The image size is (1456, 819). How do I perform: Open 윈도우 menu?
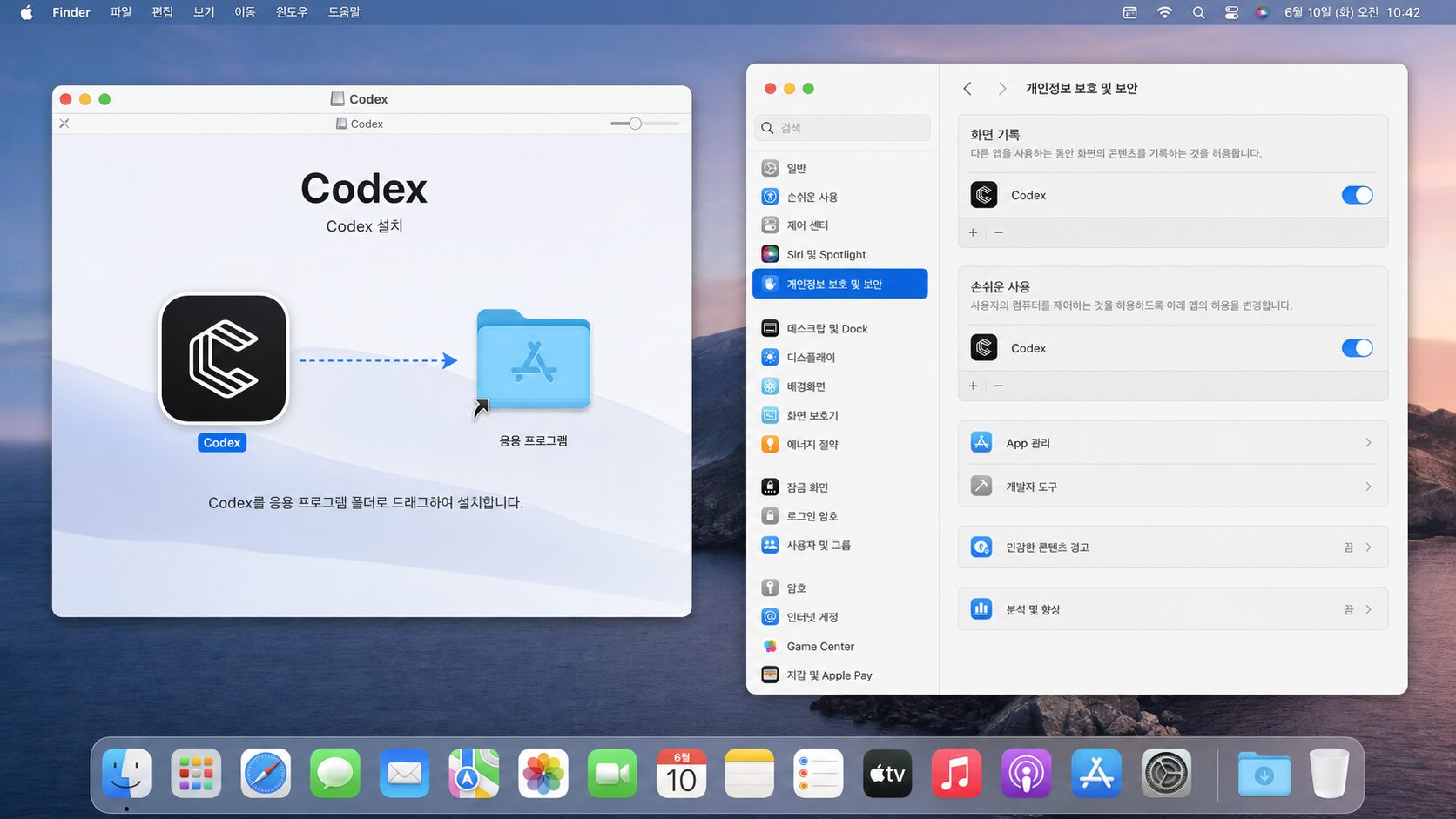[x=292, y=12]
